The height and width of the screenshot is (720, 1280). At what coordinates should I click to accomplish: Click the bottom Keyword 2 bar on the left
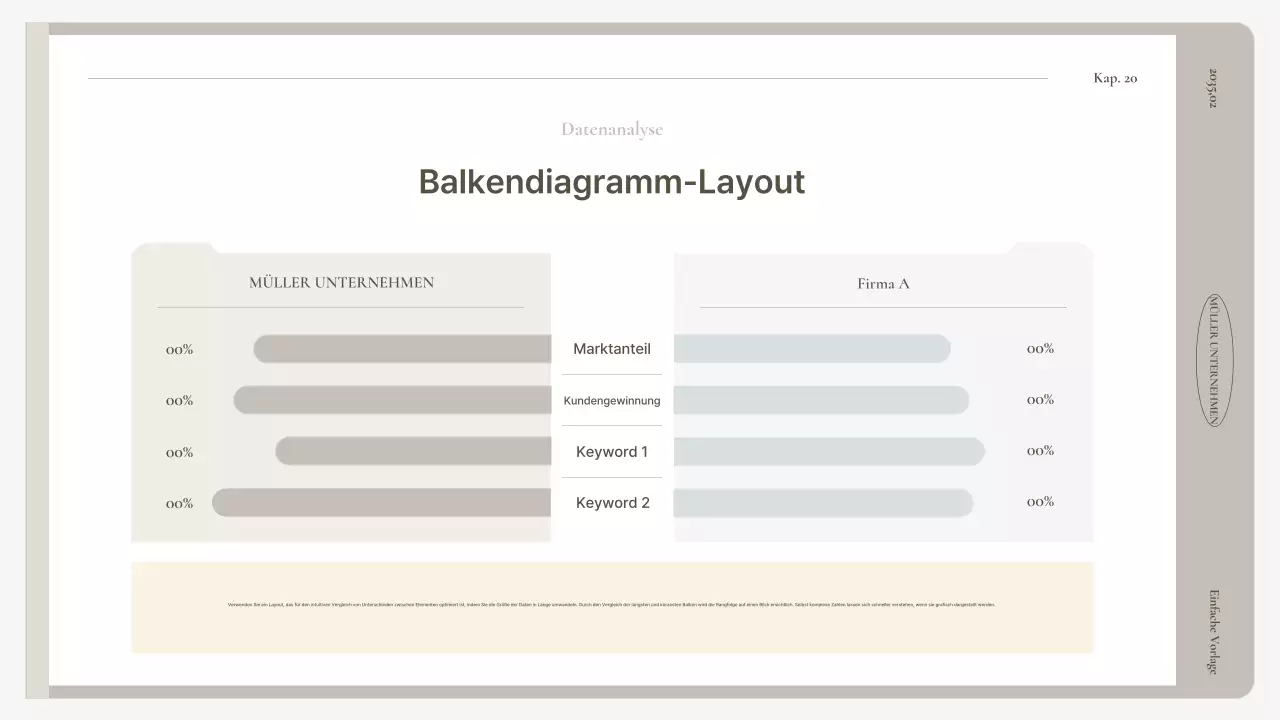(380, 502)
